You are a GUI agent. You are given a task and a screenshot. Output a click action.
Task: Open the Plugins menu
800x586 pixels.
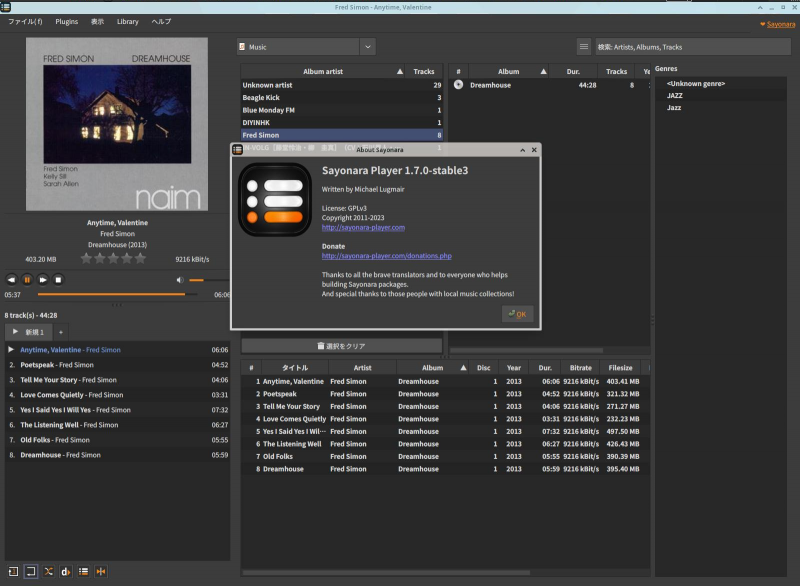click(x=67, y=21)
